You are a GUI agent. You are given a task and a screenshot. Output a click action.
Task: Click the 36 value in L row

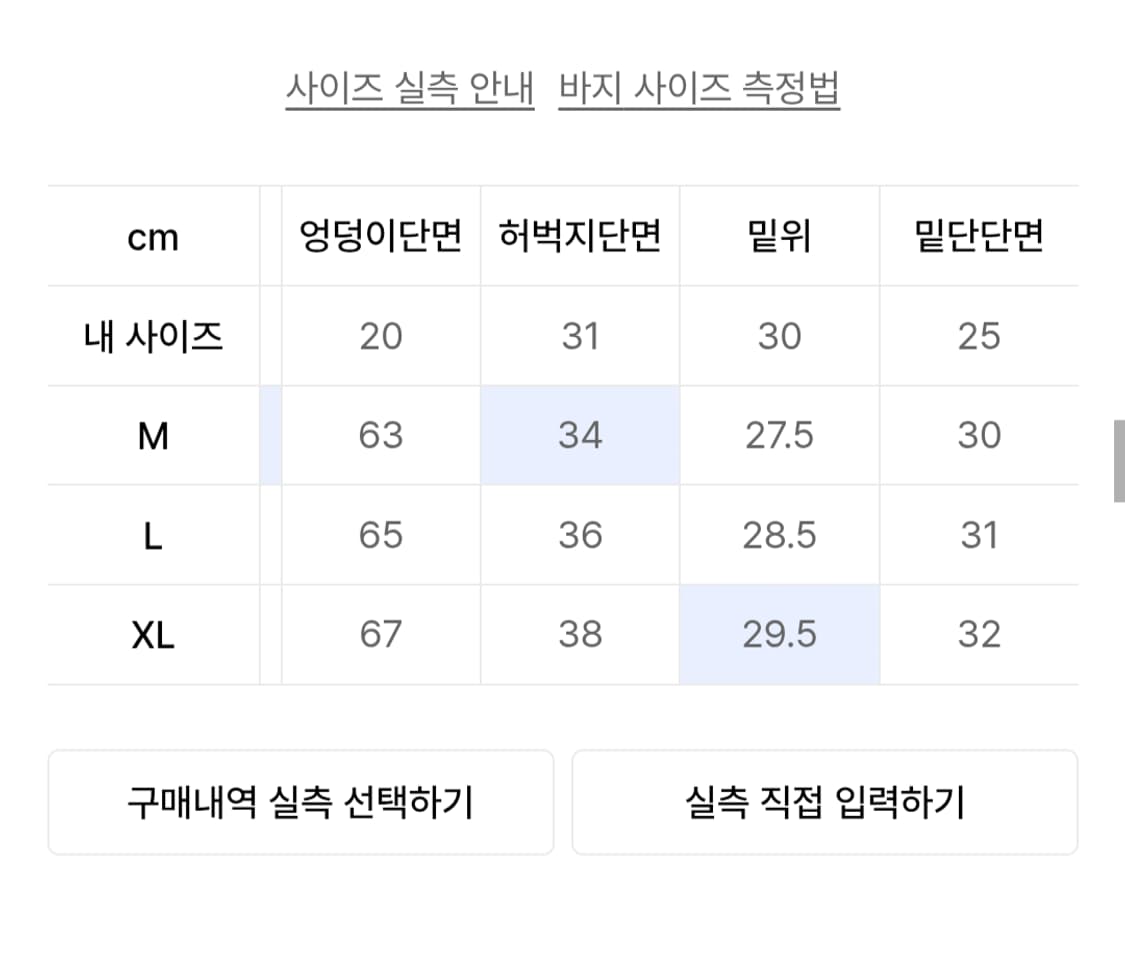[x=580, y=535]
